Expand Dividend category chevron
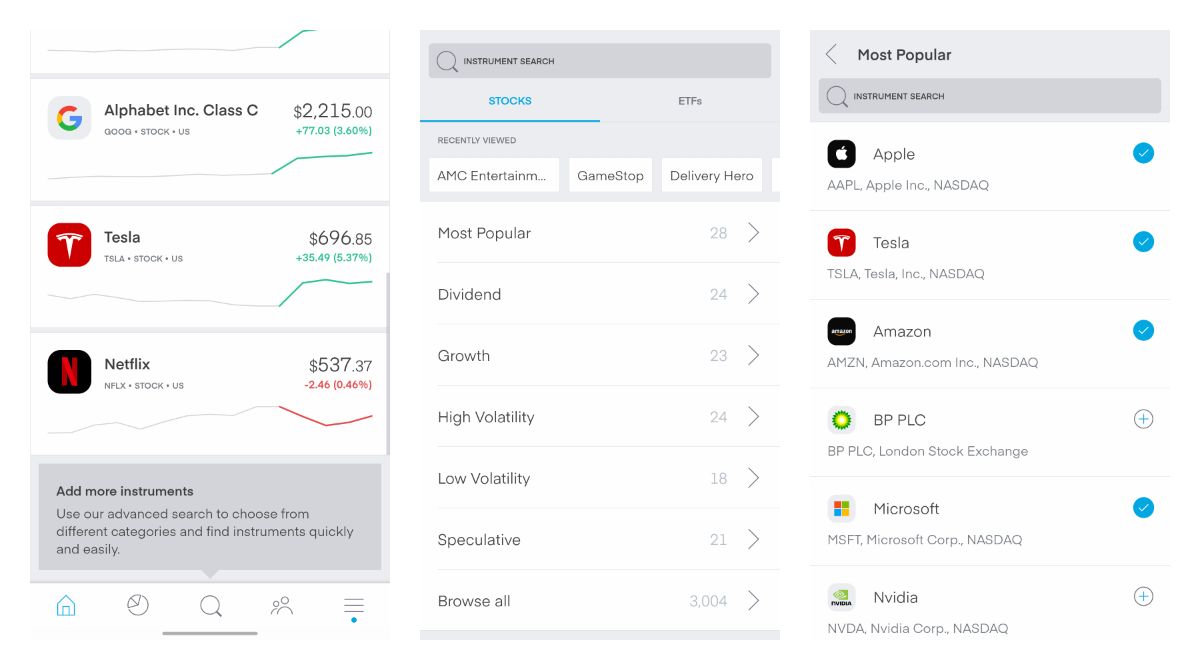 754,294
